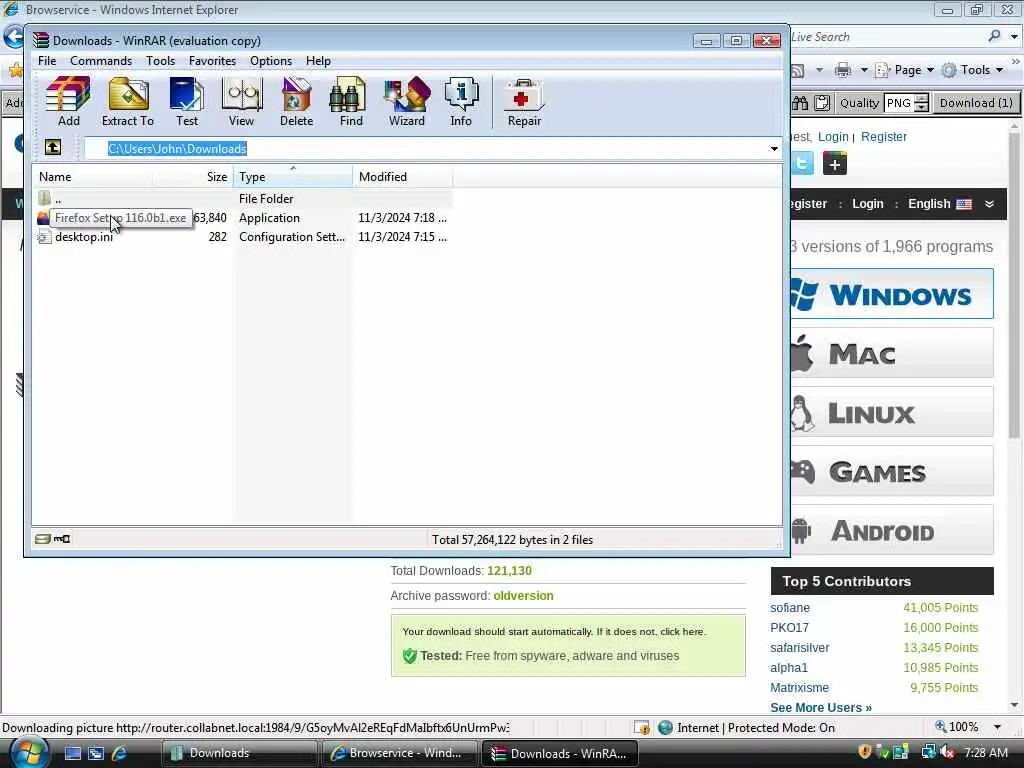Click the security shield tray icon
The width and height of the screenshot is (1024, 768).
(x=865, y=752)
